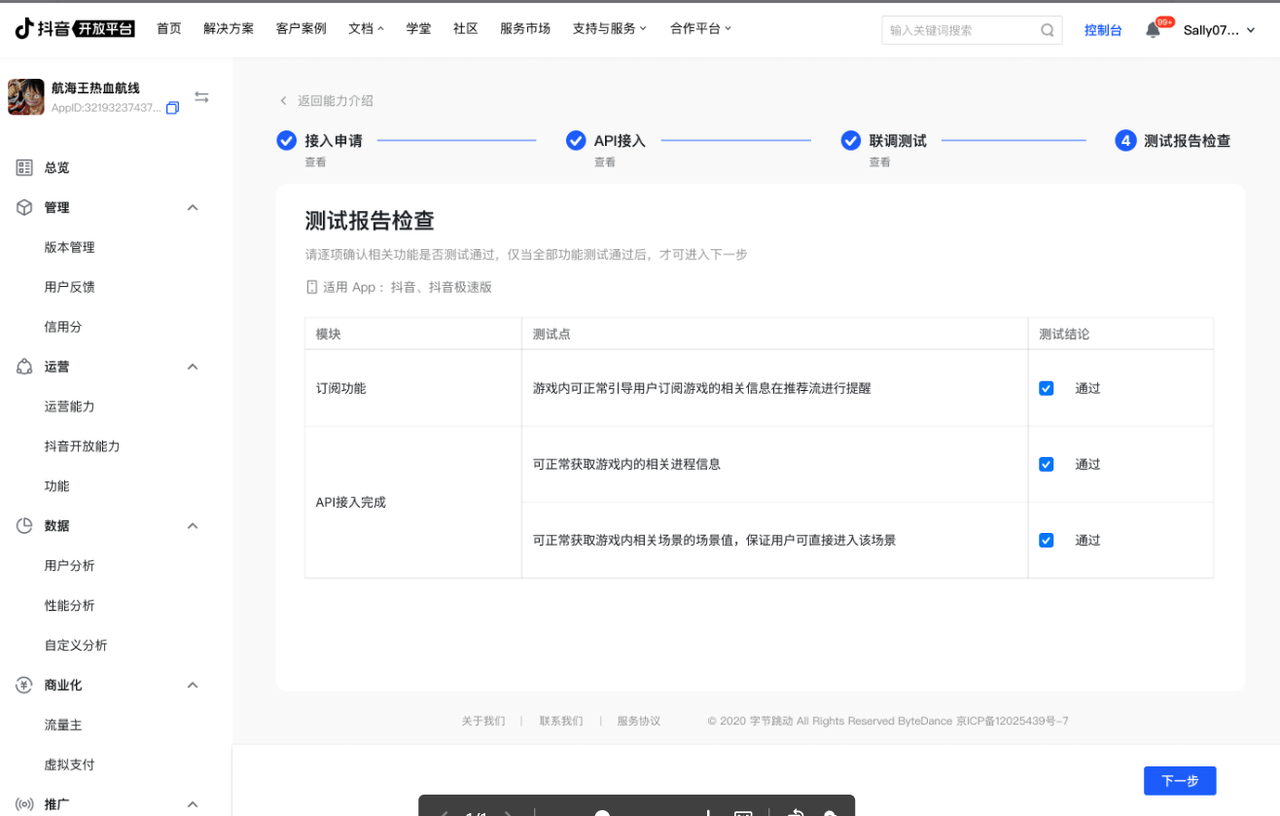This screenshot has width=1280, height=816.
Task: Click 返回能力介绍 link
Action: (335, 101)
